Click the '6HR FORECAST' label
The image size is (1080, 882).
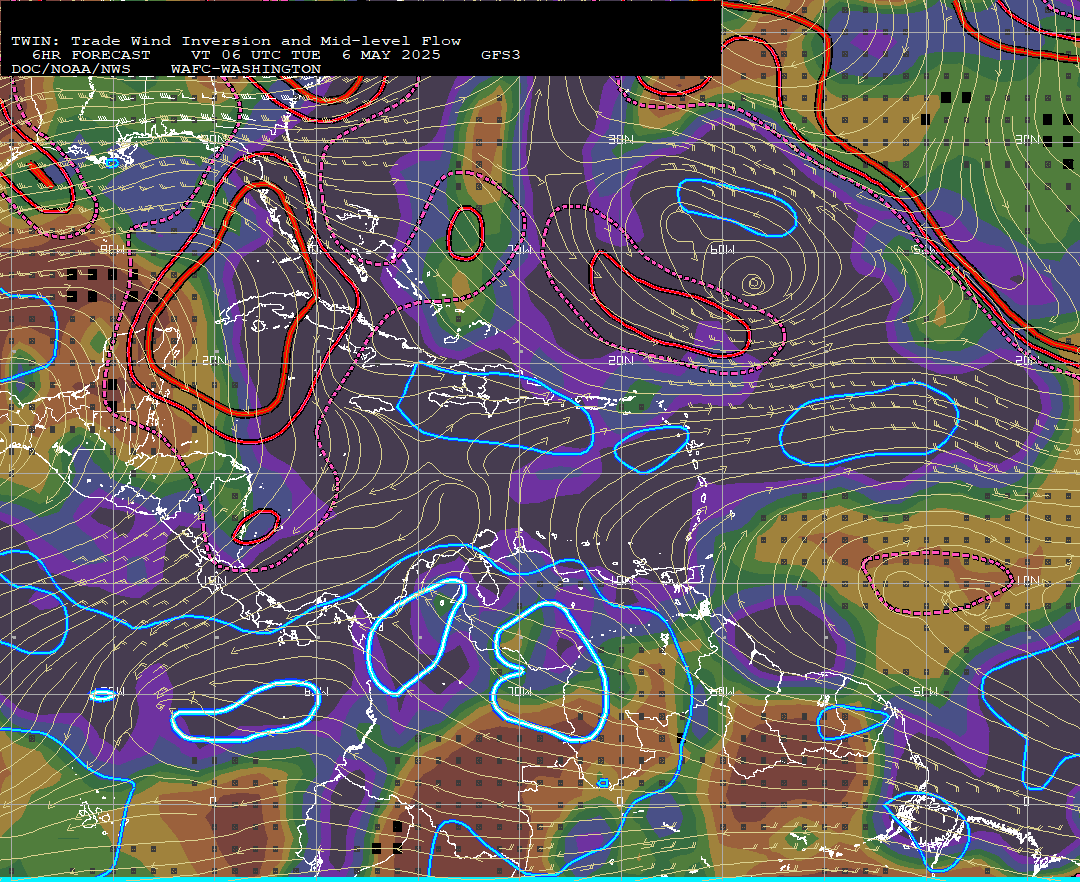91,55
